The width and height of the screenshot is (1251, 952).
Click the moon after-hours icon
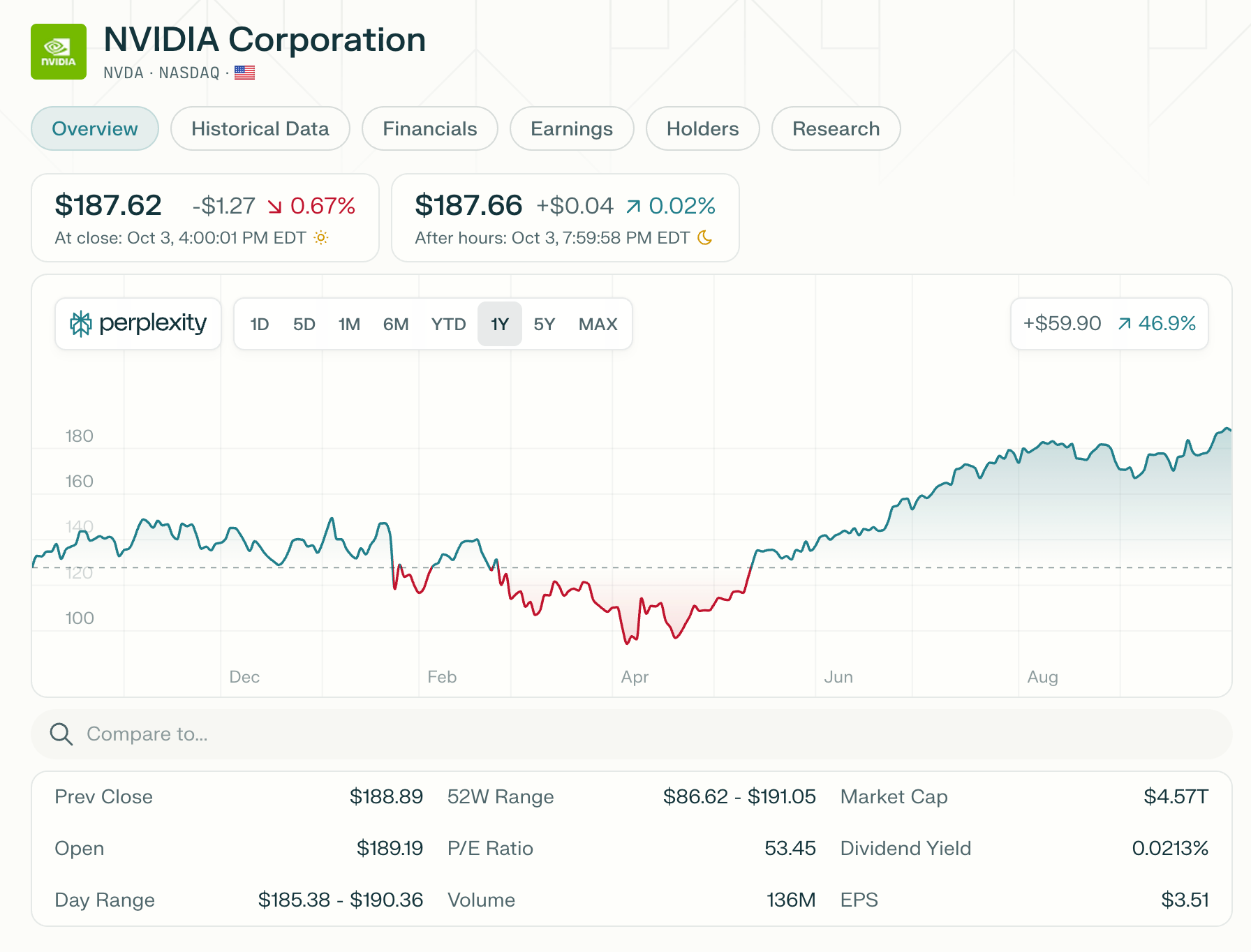[x=705, y=238]
